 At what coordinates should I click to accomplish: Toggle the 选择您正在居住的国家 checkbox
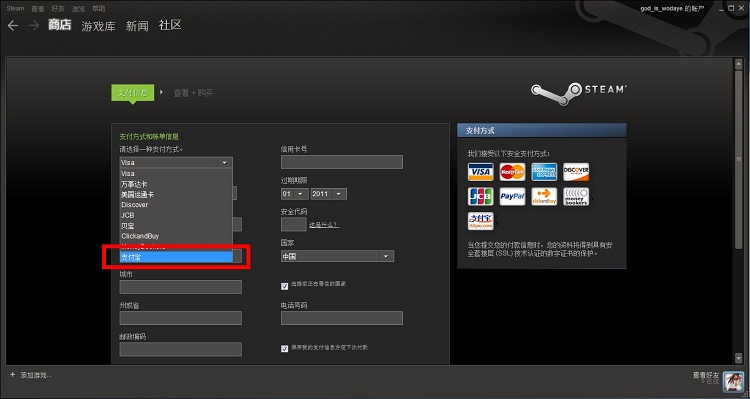(x=285, y=286)
